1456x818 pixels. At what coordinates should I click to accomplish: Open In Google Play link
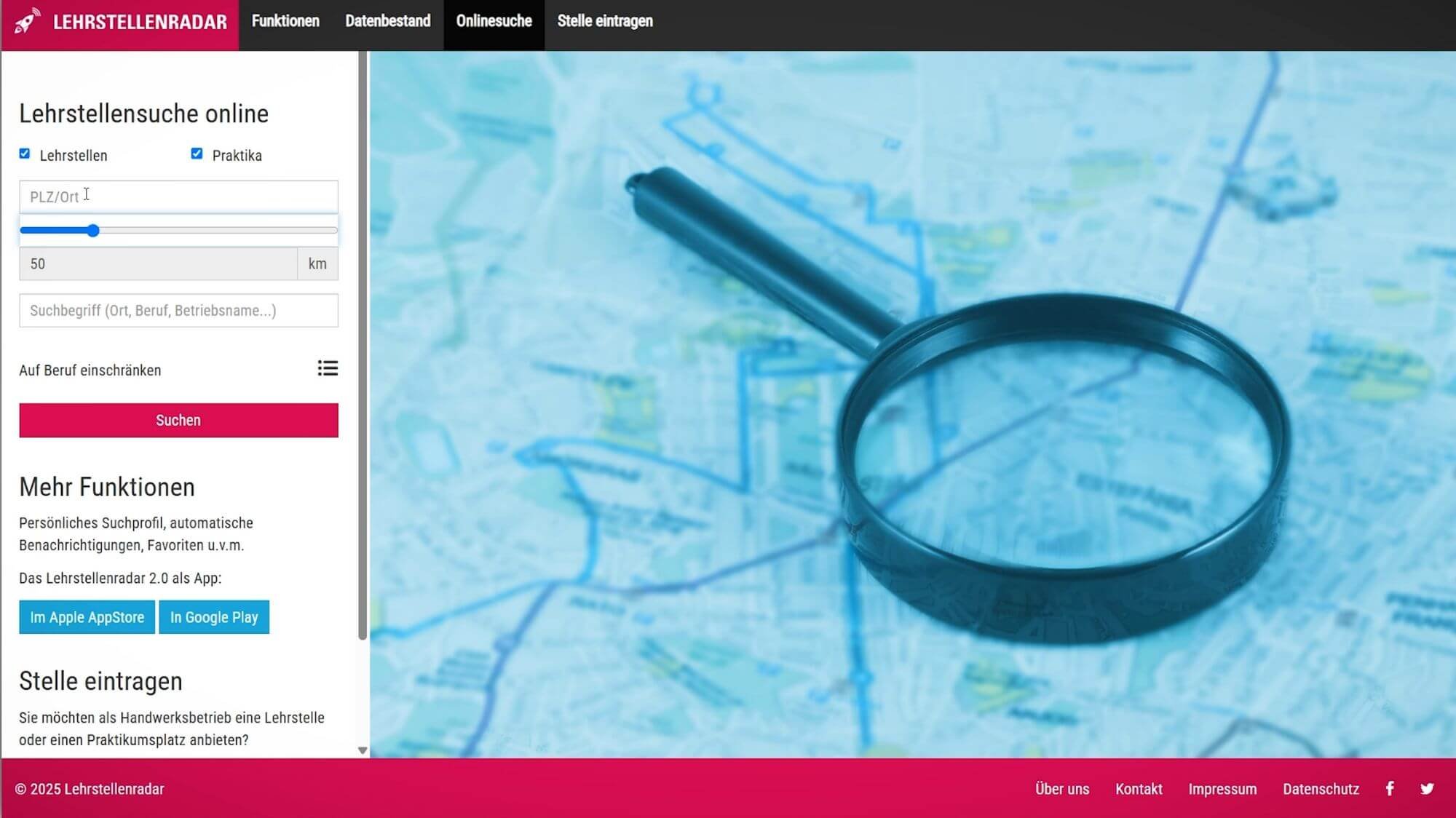pyautogui.click(x=214, y=617)
